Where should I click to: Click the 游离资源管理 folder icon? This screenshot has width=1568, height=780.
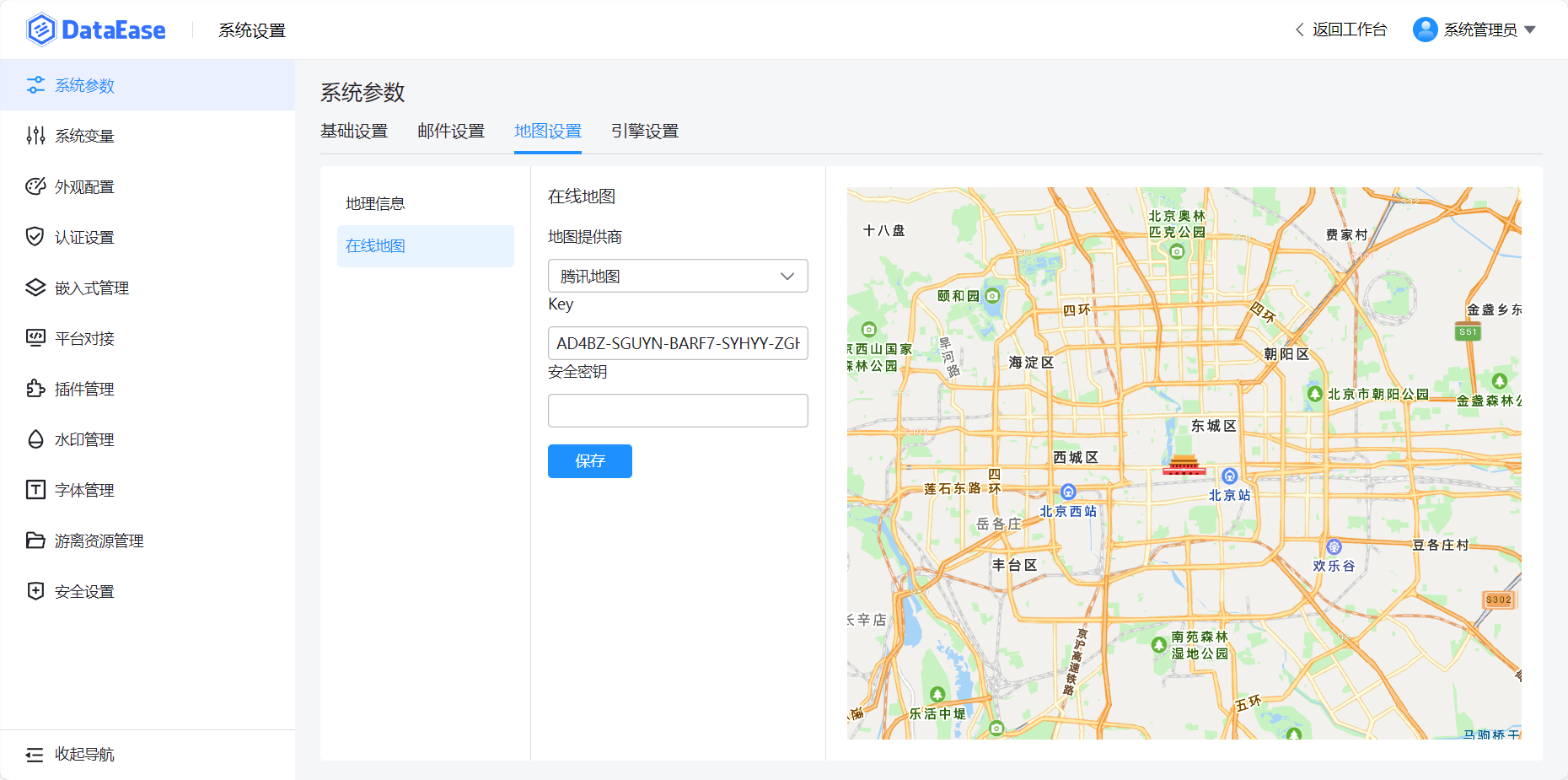tap(35, 541)
